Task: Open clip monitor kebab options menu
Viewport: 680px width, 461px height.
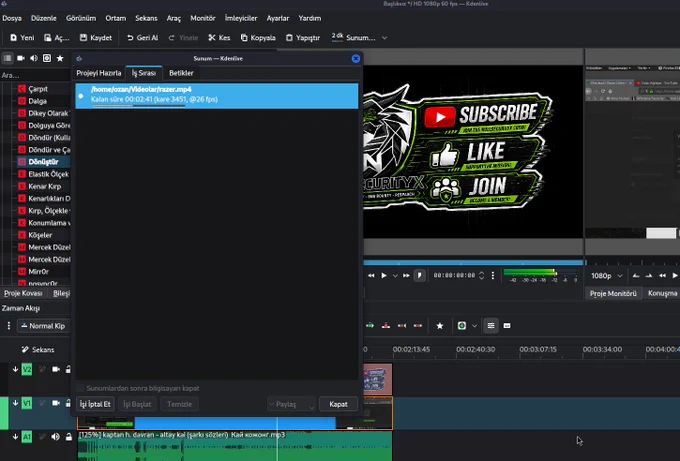Action: [x=493, y=275]
